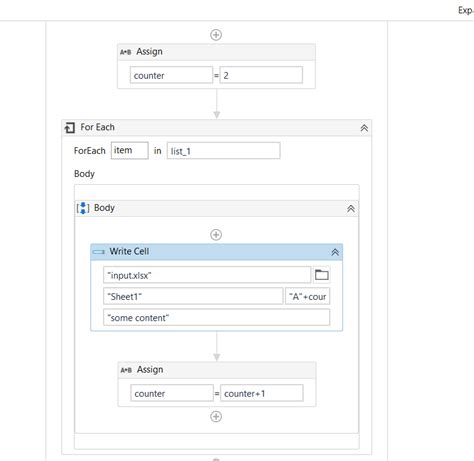Select the first Assign activity title
Image resolution: width=474 pixels, height=461 pixels.
(149, 52)
